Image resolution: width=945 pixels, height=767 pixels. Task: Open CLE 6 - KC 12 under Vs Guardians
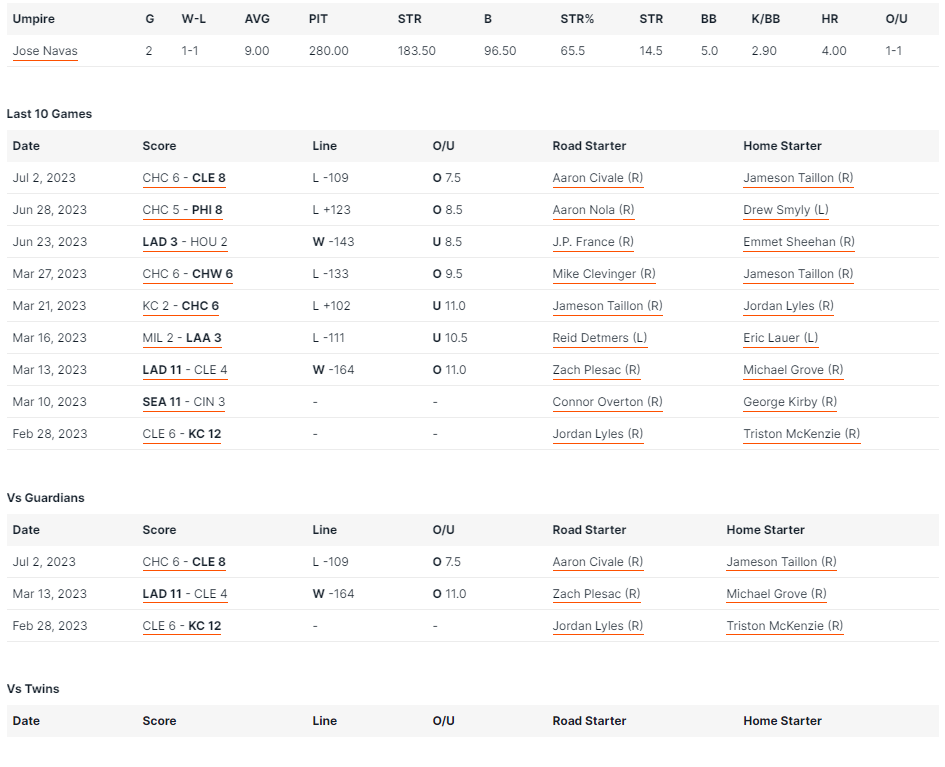pos(182,626)
